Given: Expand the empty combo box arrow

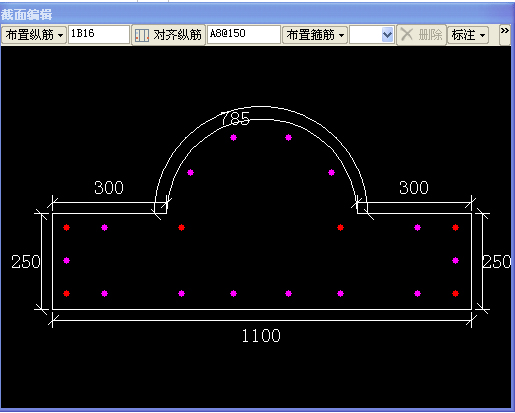Looking at the screenshot, I should click(387, 35).
